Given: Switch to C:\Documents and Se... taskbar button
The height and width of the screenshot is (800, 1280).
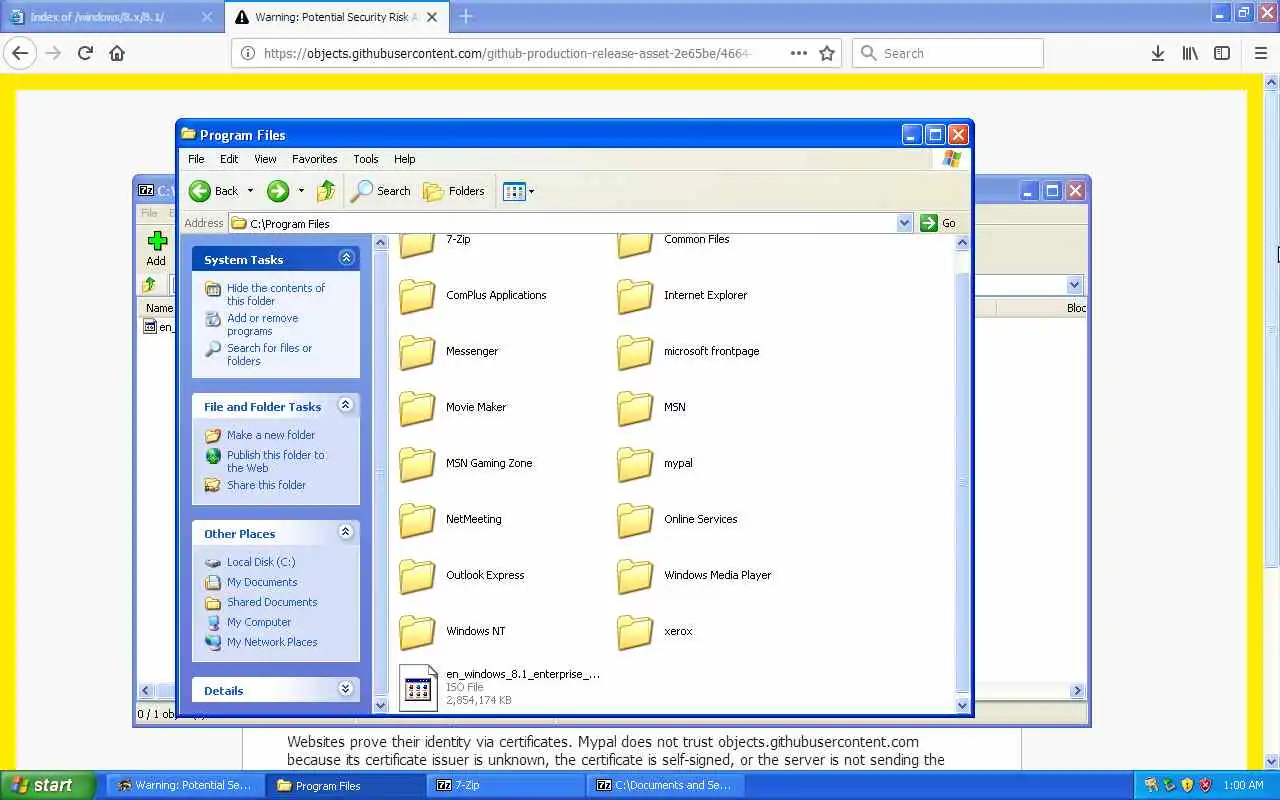Looking at the screenshot, I should click(665, 785).
